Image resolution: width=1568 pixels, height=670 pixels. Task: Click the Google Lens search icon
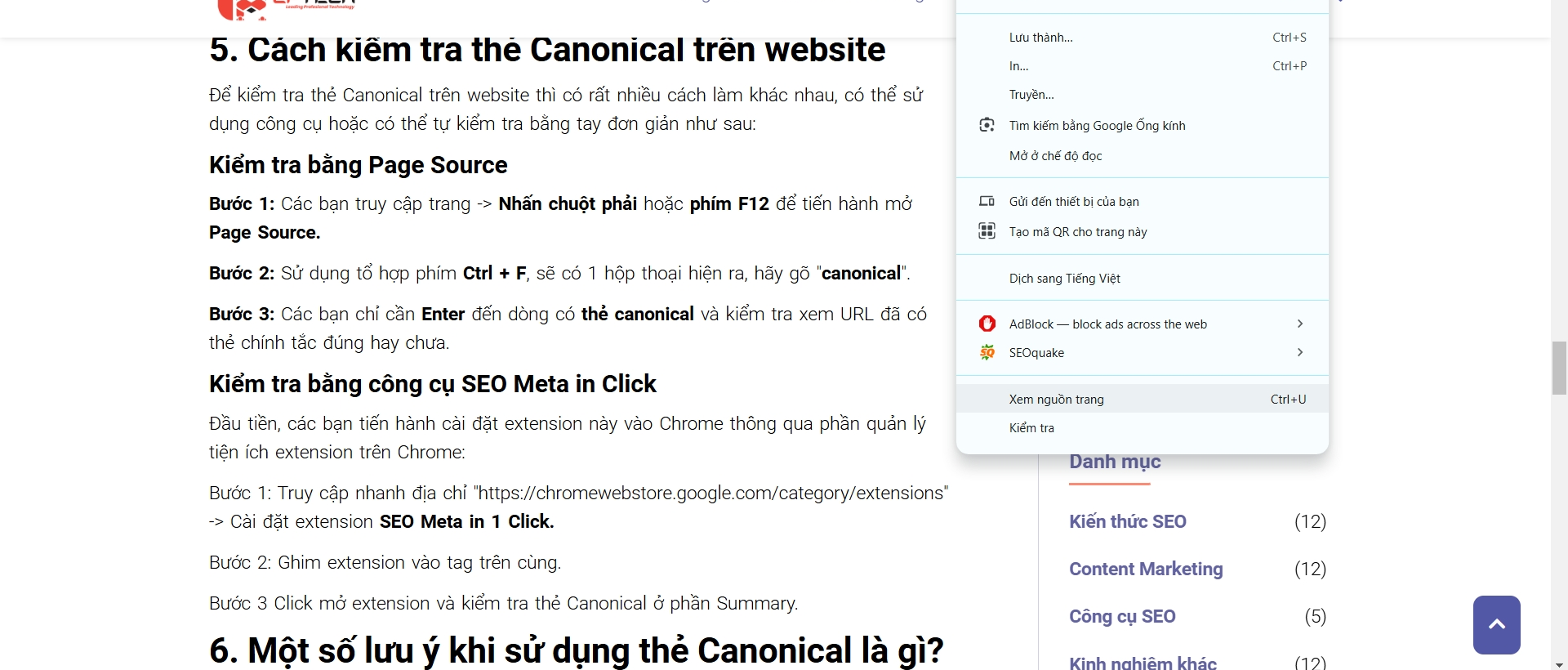[x=987, y=125]
